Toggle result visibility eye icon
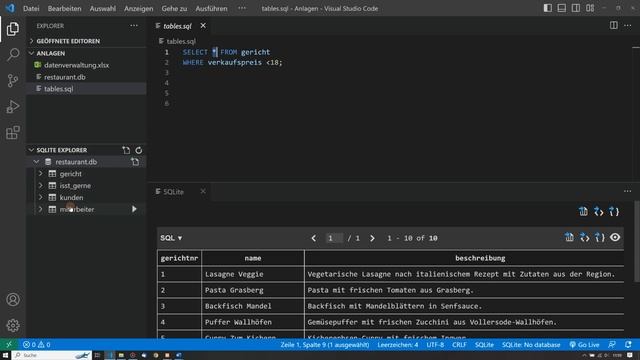Image resolution: width=640 pixels, height=360 pixels. tap(615, 238)
